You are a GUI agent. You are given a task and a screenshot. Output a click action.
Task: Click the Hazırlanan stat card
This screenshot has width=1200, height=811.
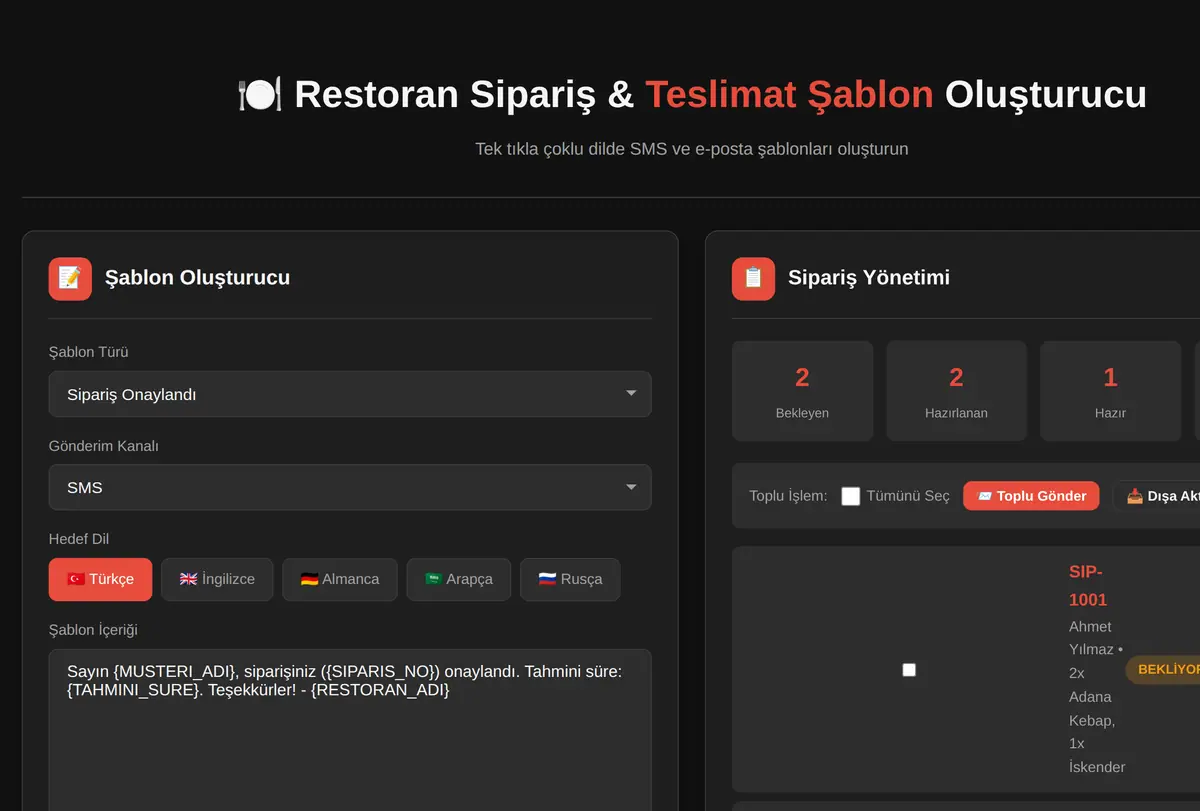(x=956, y=391)
